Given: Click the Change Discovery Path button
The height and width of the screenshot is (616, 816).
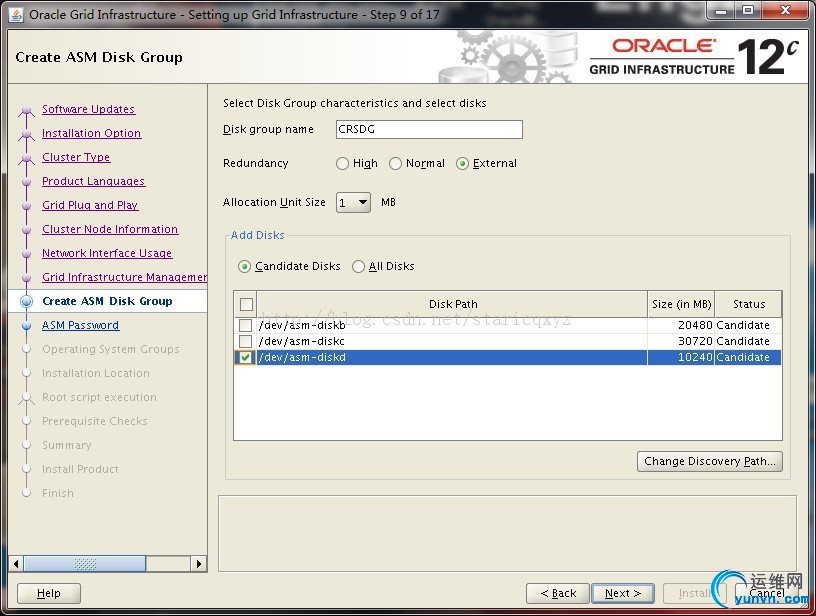Looking at the screenshot, I should [709, 461].
